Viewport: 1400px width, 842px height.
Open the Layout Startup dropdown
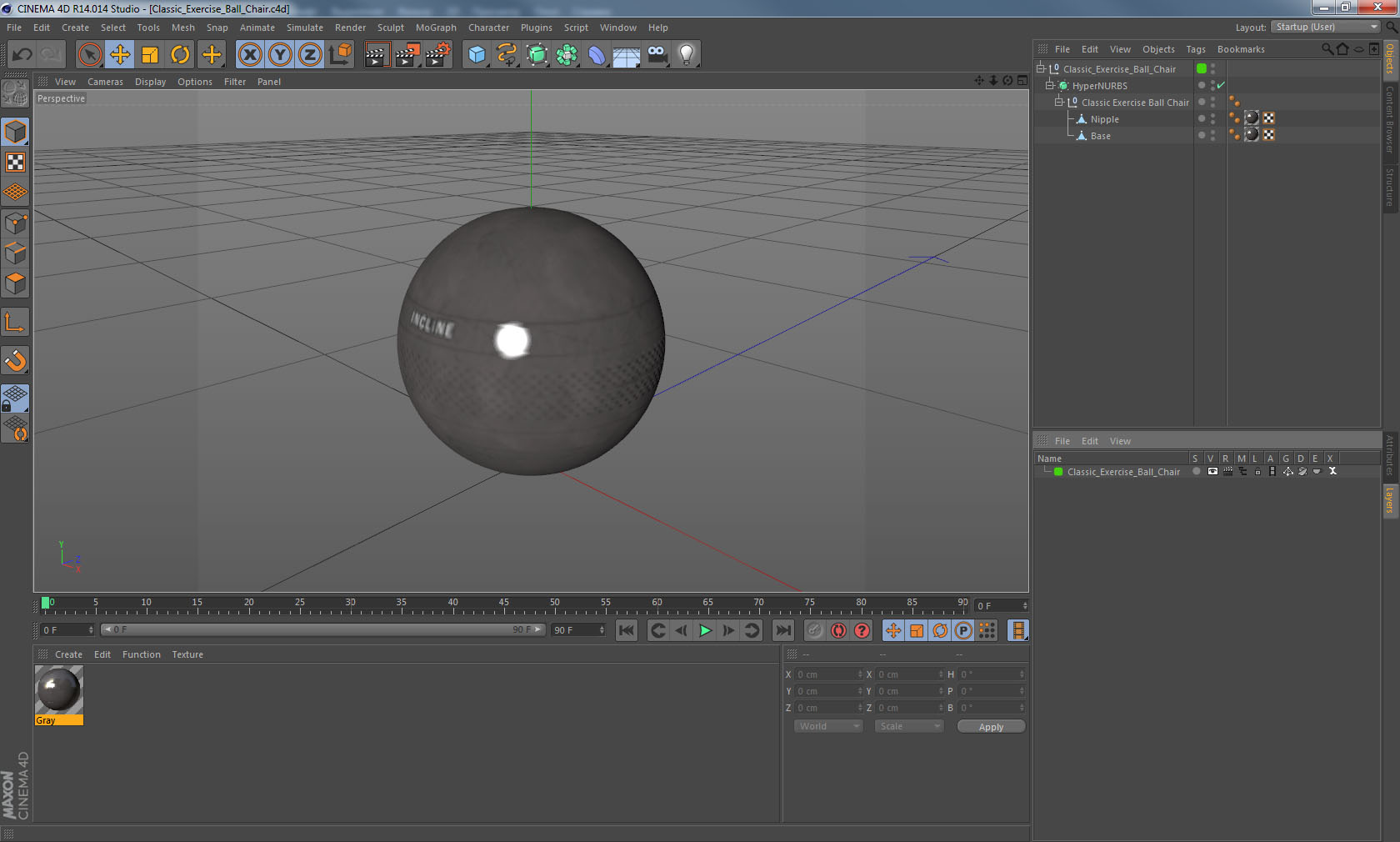[x=1326, y=27]
